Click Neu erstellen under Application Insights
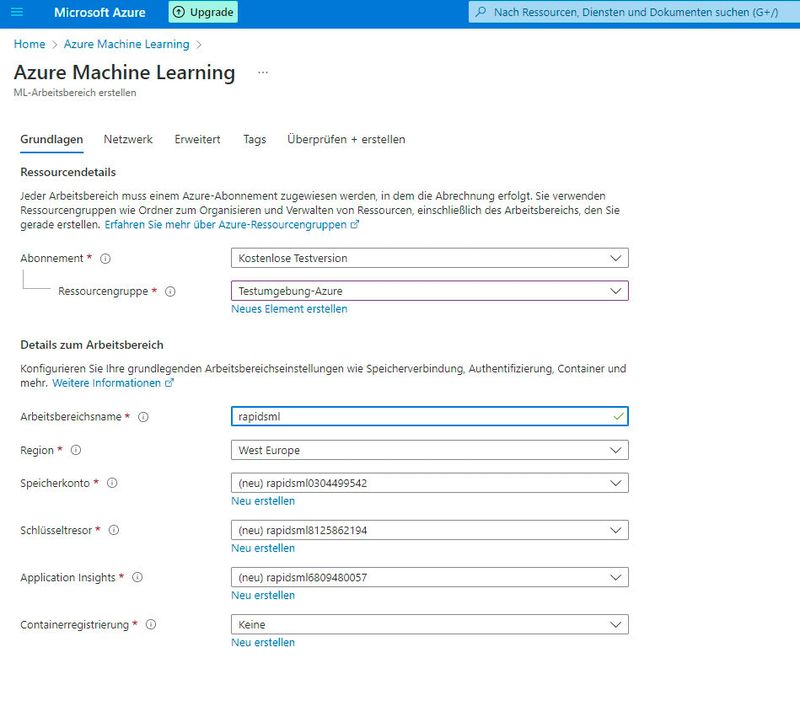 (263, 595)
